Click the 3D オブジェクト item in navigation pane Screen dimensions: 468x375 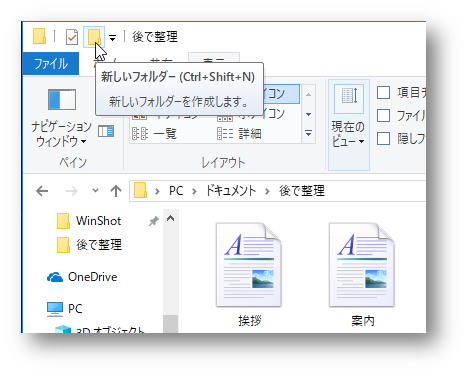point(110,330)
